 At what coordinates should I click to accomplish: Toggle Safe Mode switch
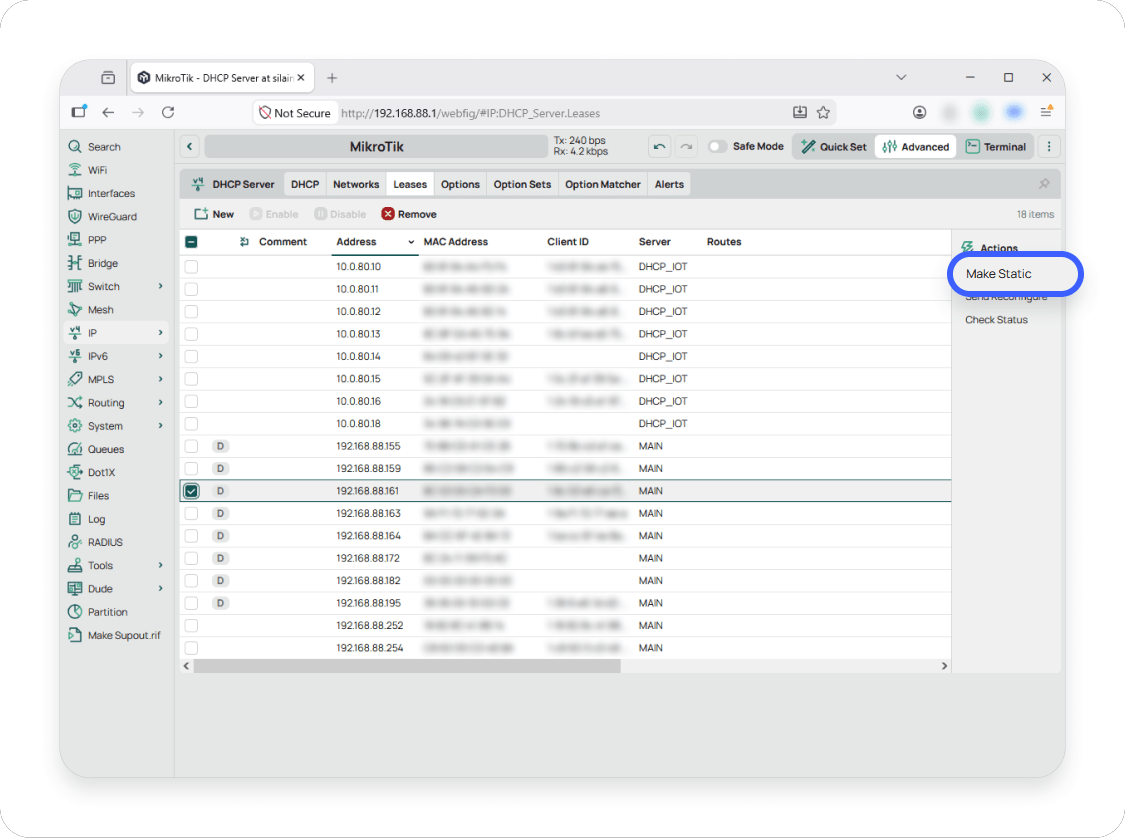(717, 146)
